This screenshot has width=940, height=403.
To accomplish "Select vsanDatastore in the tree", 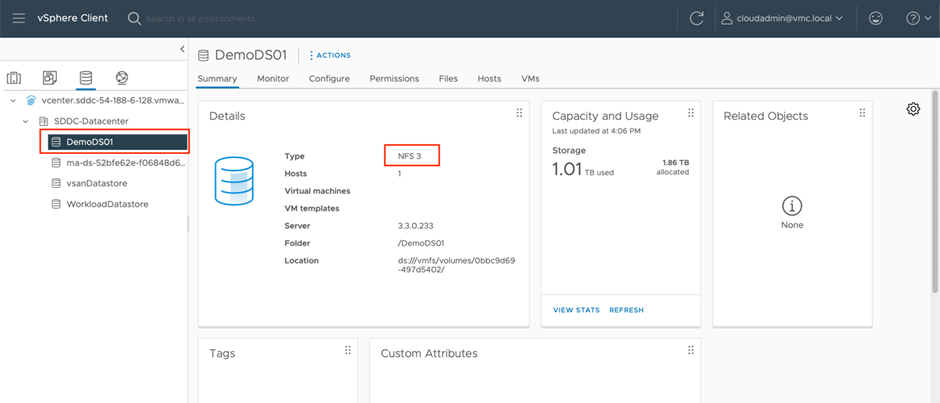I will click(96, 183).
